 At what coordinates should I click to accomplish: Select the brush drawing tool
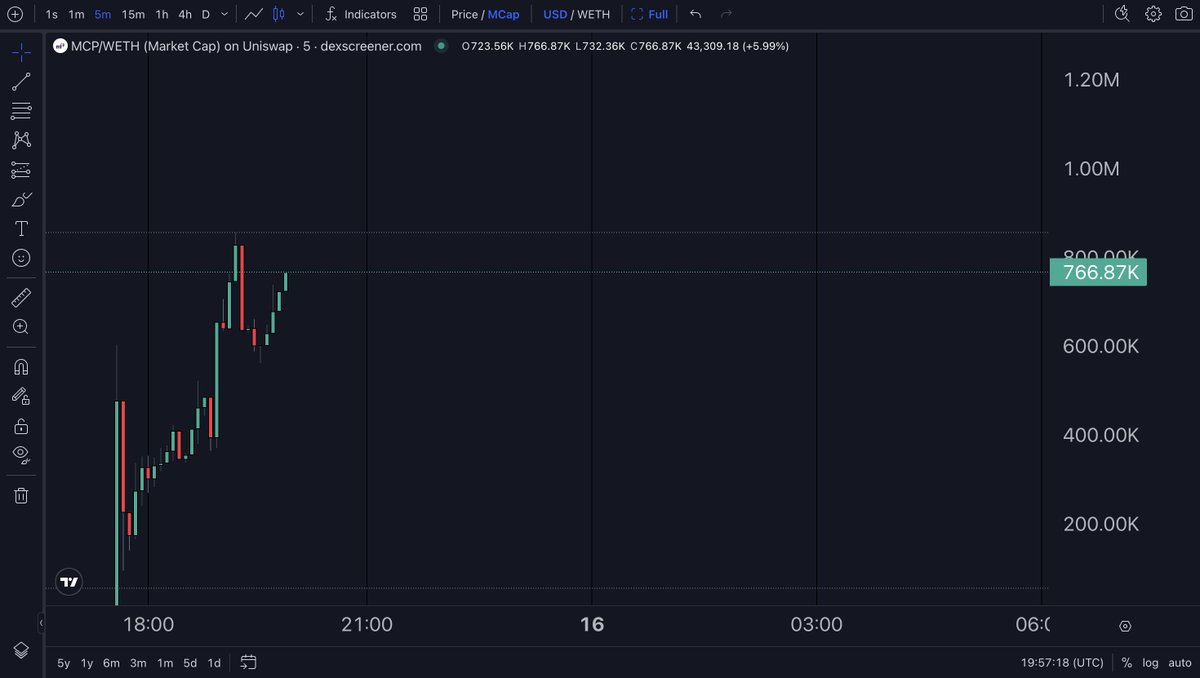pyautogui.click(x=21, y=199)
